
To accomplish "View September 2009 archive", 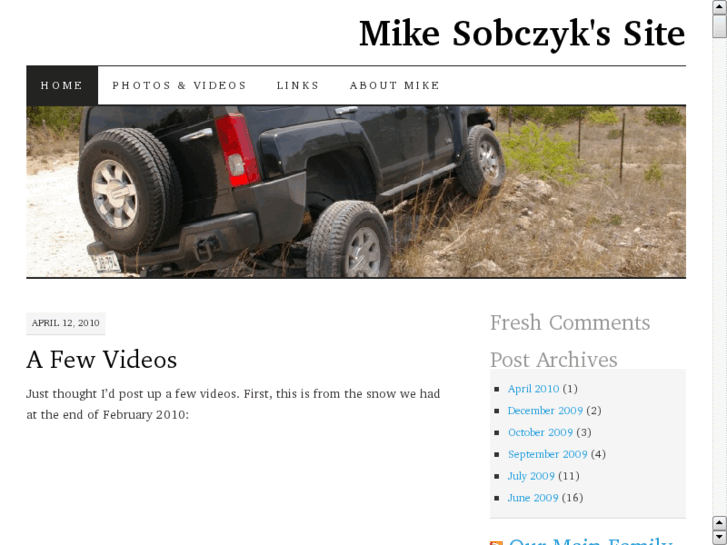I will point(547,454).
